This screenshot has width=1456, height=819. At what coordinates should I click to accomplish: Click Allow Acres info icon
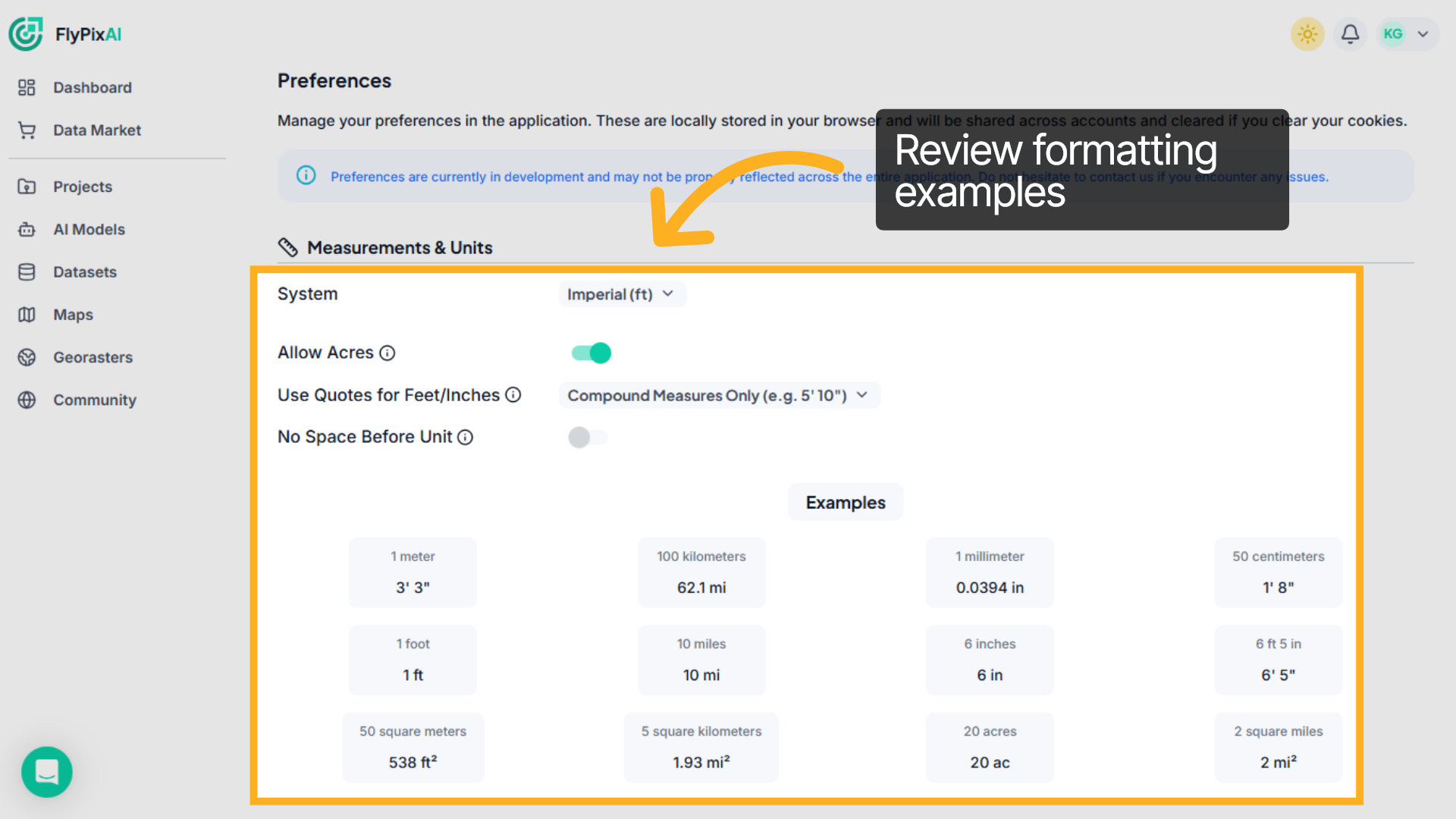[388, 353]
